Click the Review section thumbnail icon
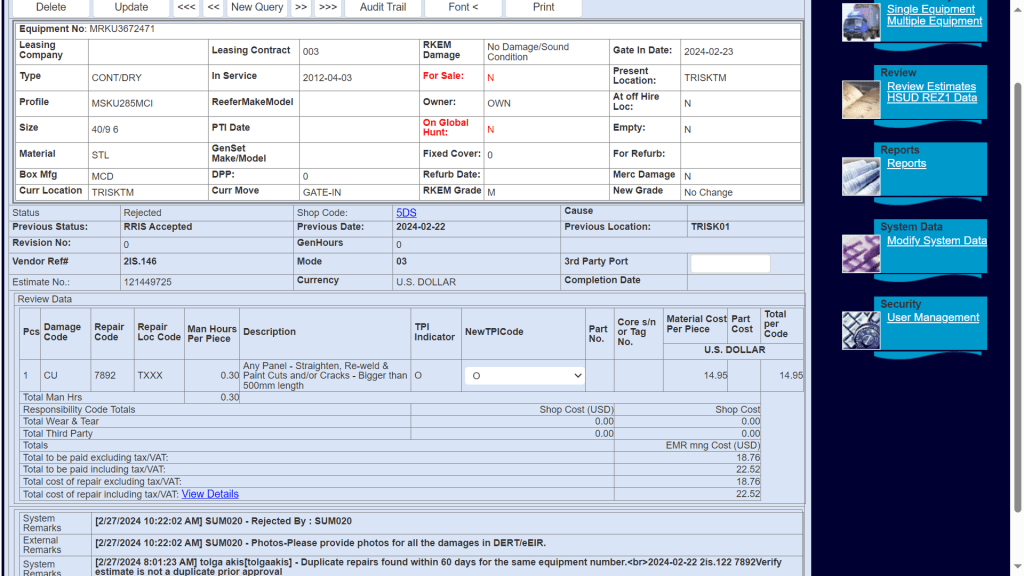 coord(861,99)
